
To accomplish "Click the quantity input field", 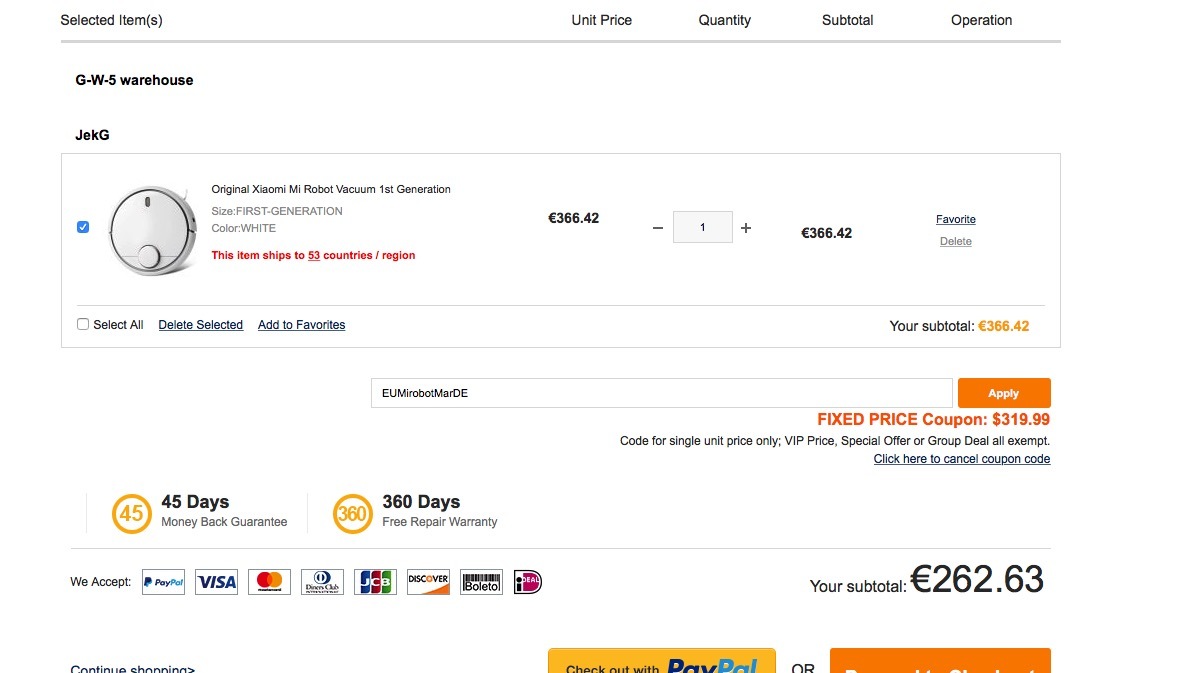I will (x=702, y=228).
